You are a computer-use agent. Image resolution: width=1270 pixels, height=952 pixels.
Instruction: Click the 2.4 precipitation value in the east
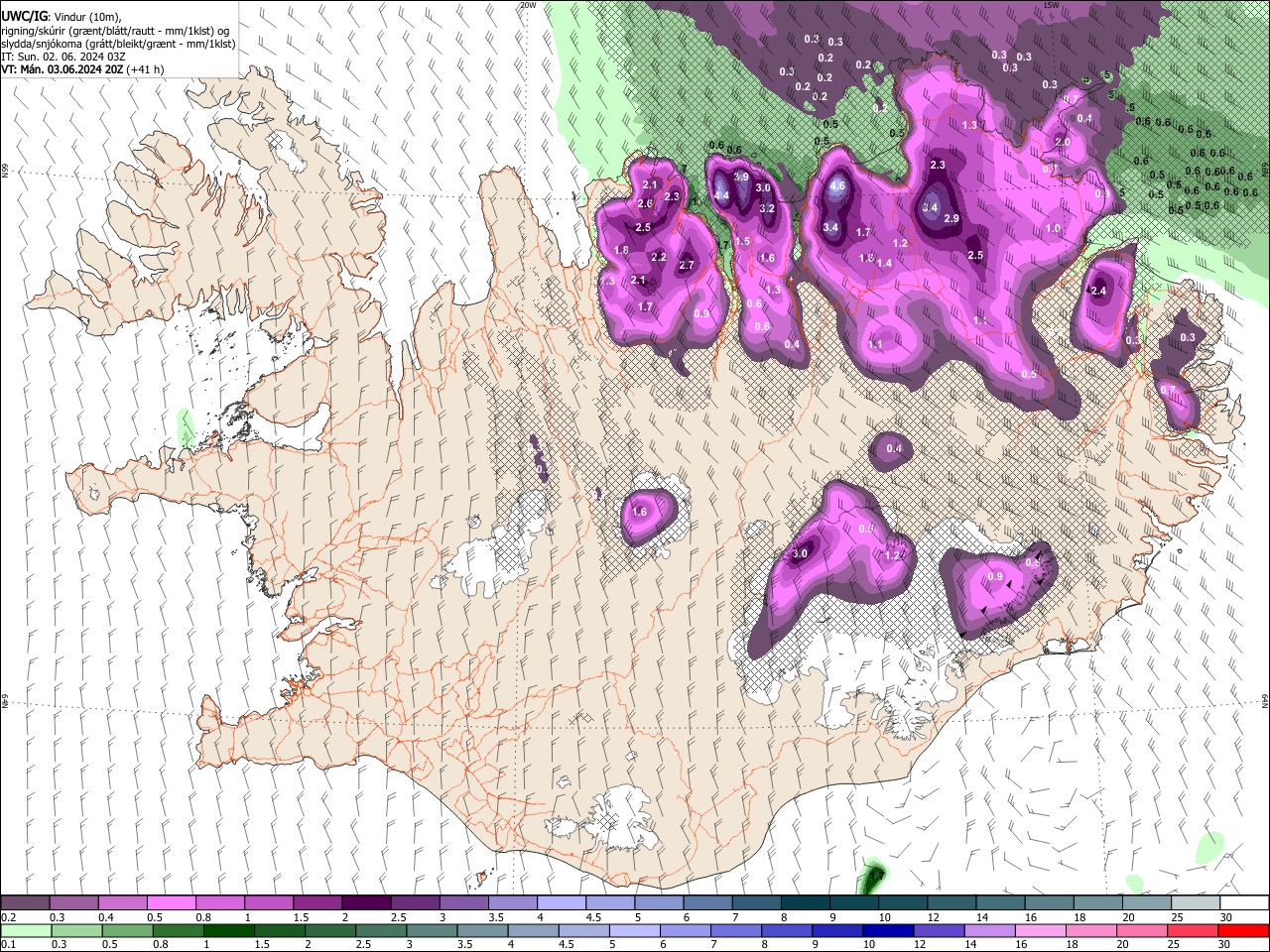1098,291
